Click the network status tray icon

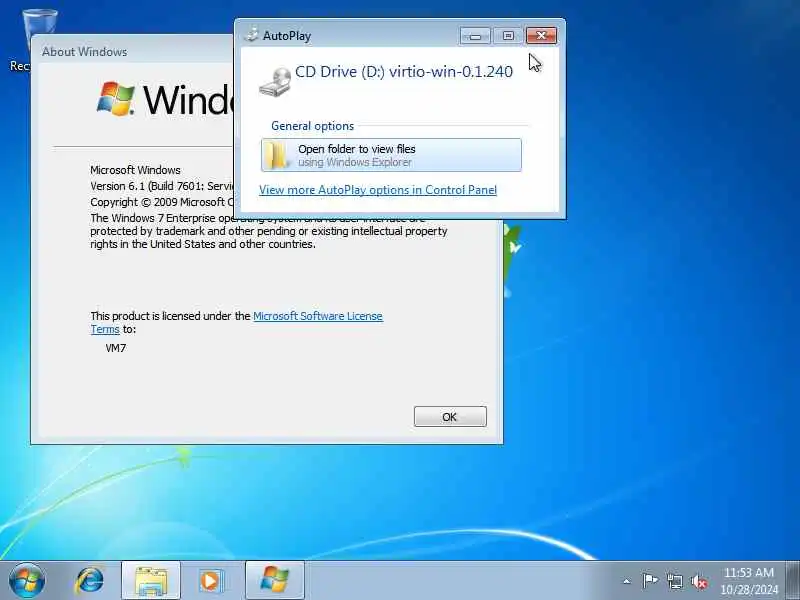pyautogui.click(x=674, y=581)
